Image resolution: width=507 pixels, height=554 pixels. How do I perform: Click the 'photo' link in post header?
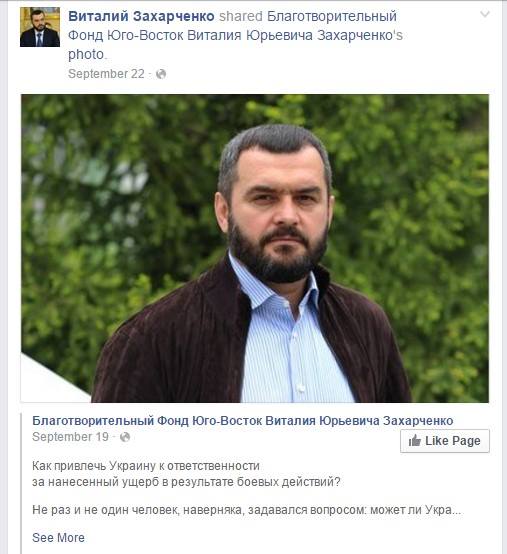pyautogui.click(x=86, y=54)
